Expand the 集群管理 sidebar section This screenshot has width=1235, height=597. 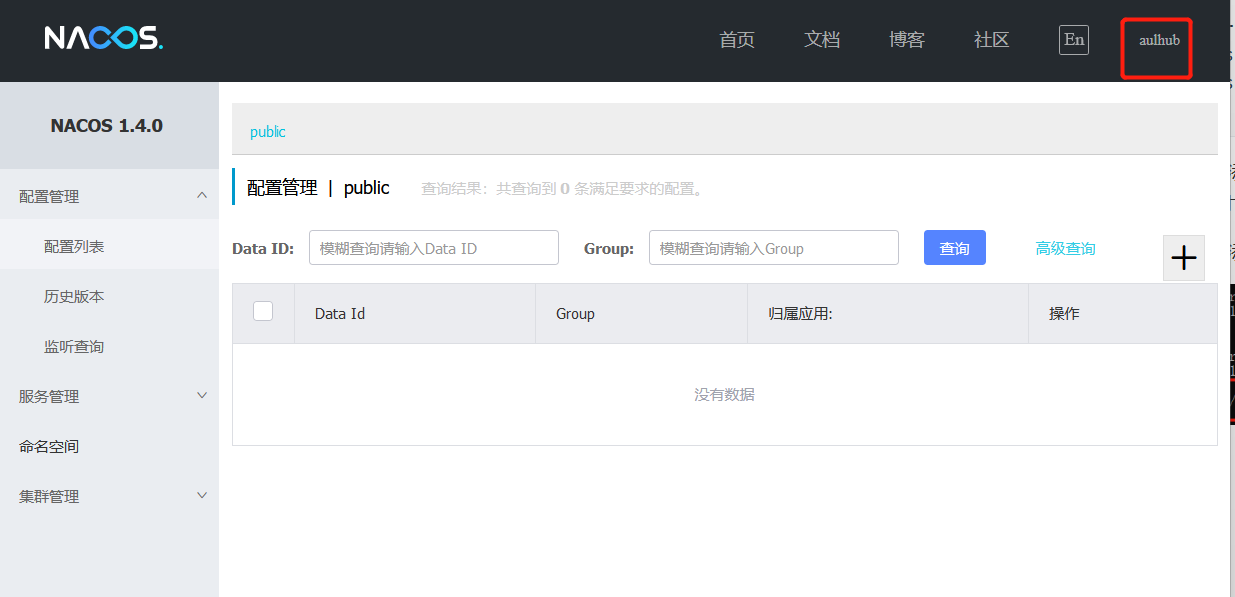[109, 496]
